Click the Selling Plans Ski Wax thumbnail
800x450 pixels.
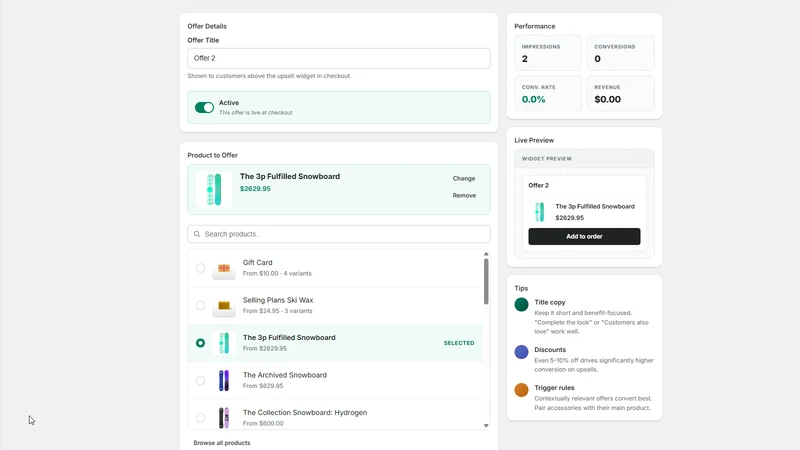tap(224, 306)
